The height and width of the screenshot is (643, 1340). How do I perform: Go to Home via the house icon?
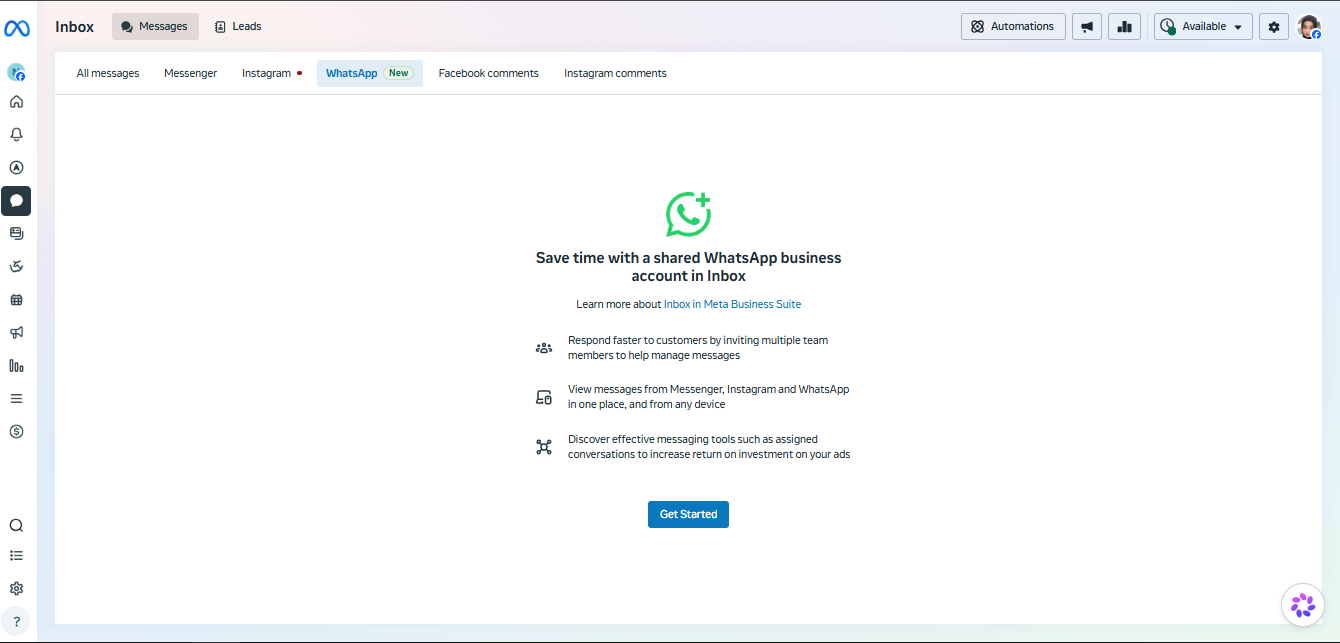(x=16, y=102)
